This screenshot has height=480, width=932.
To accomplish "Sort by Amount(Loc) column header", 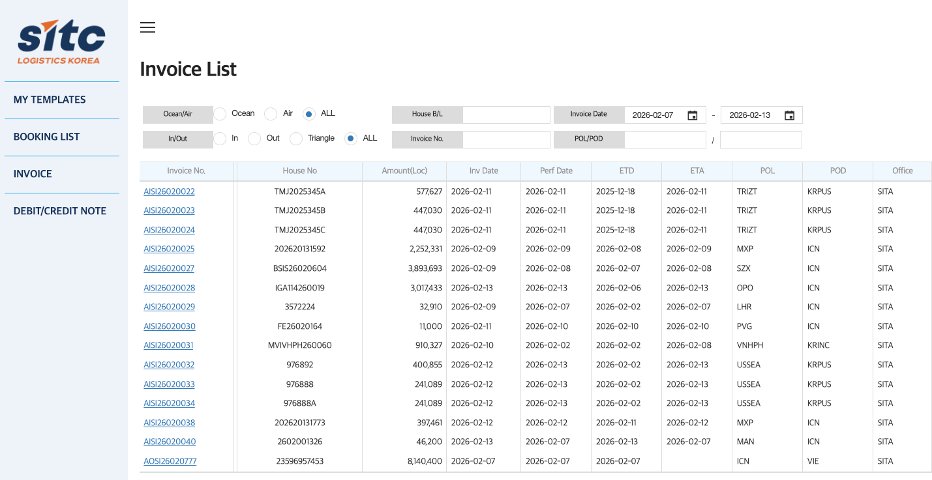I will [403, 171].
